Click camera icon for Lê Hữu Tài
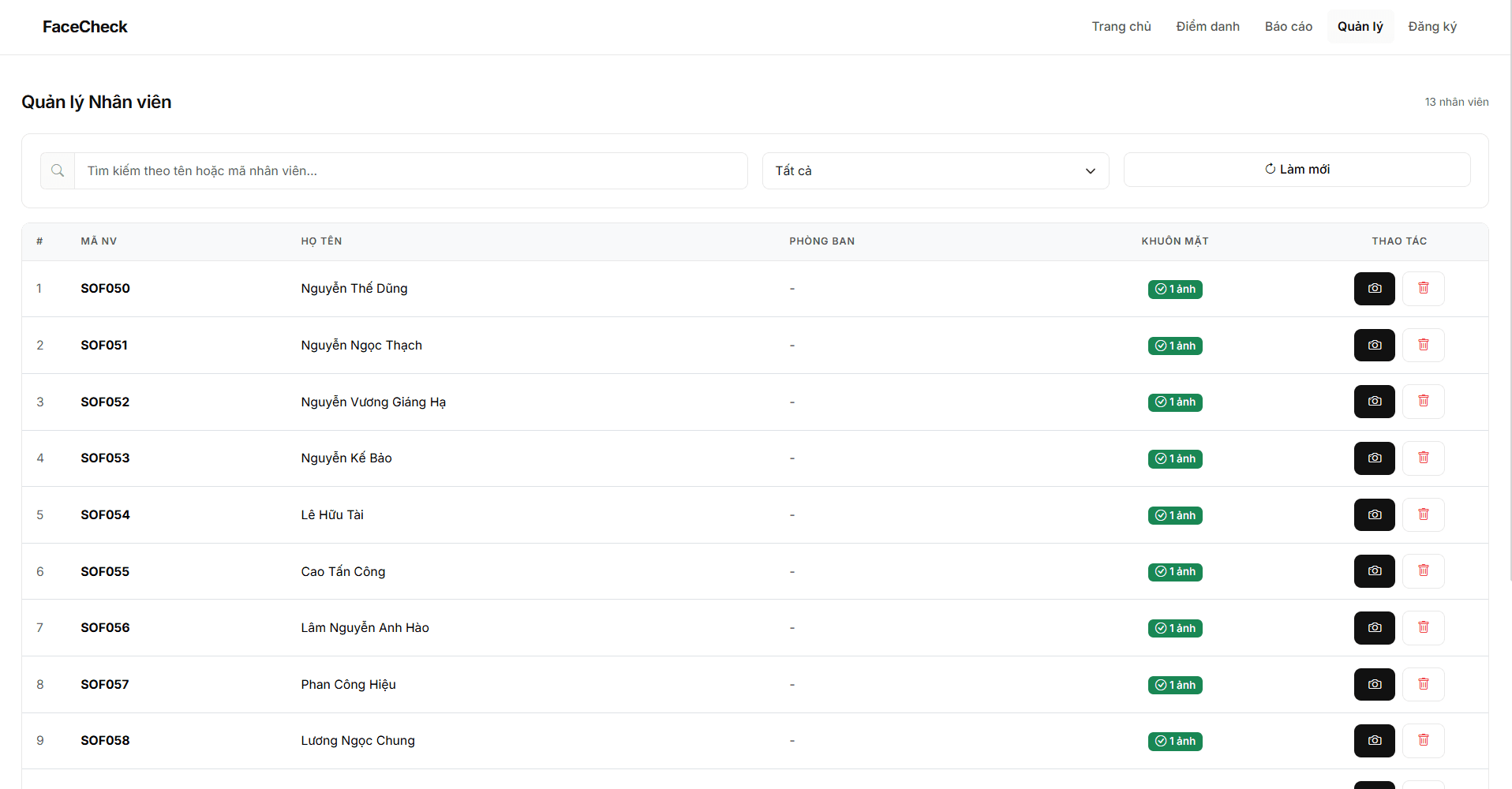Image resolution: width=1512 pixels, height=789 pixels. [x=1374, y=515]
